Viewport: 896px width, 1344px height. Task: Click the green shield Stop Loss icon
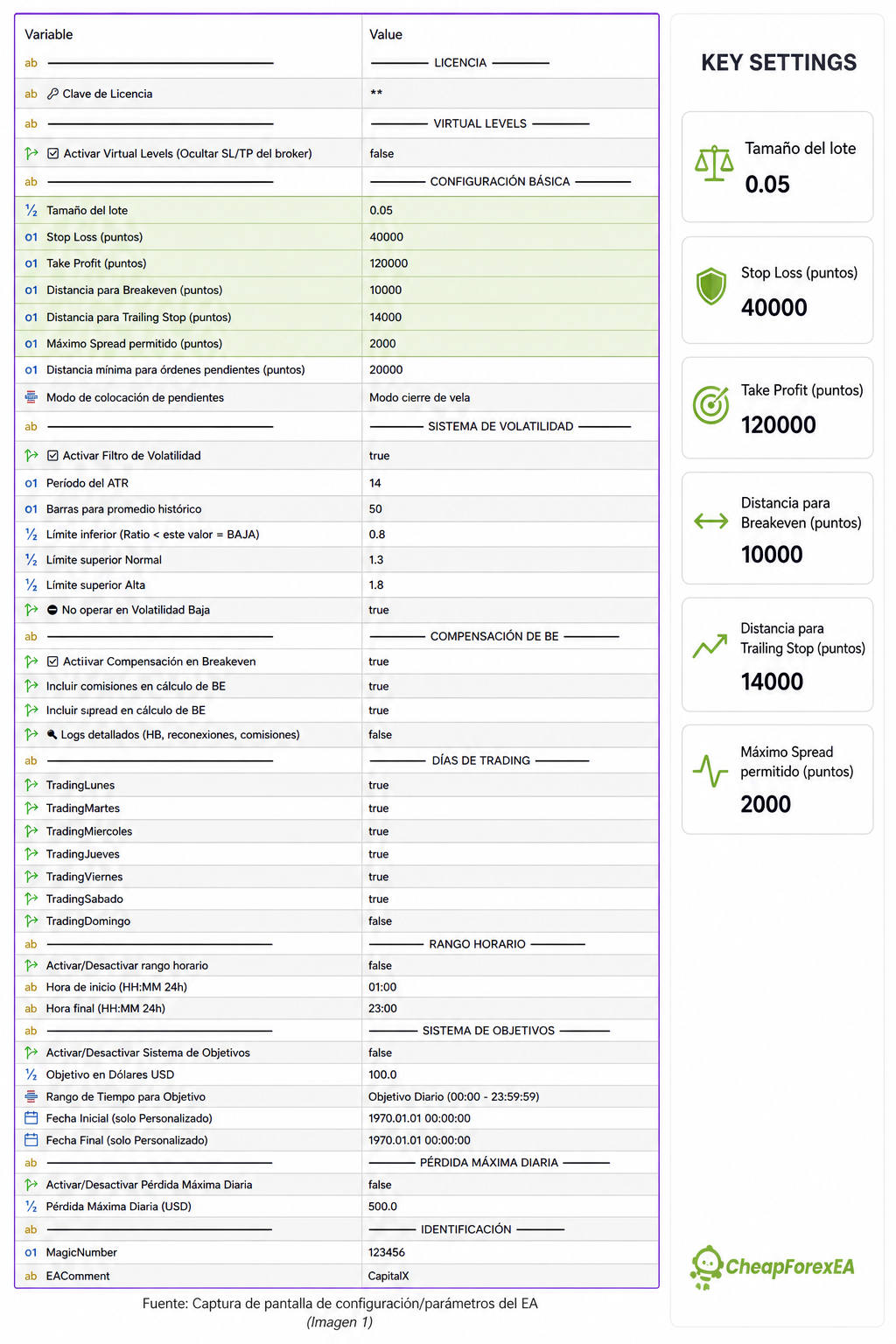pyautogui.click(x=711, y=286)
